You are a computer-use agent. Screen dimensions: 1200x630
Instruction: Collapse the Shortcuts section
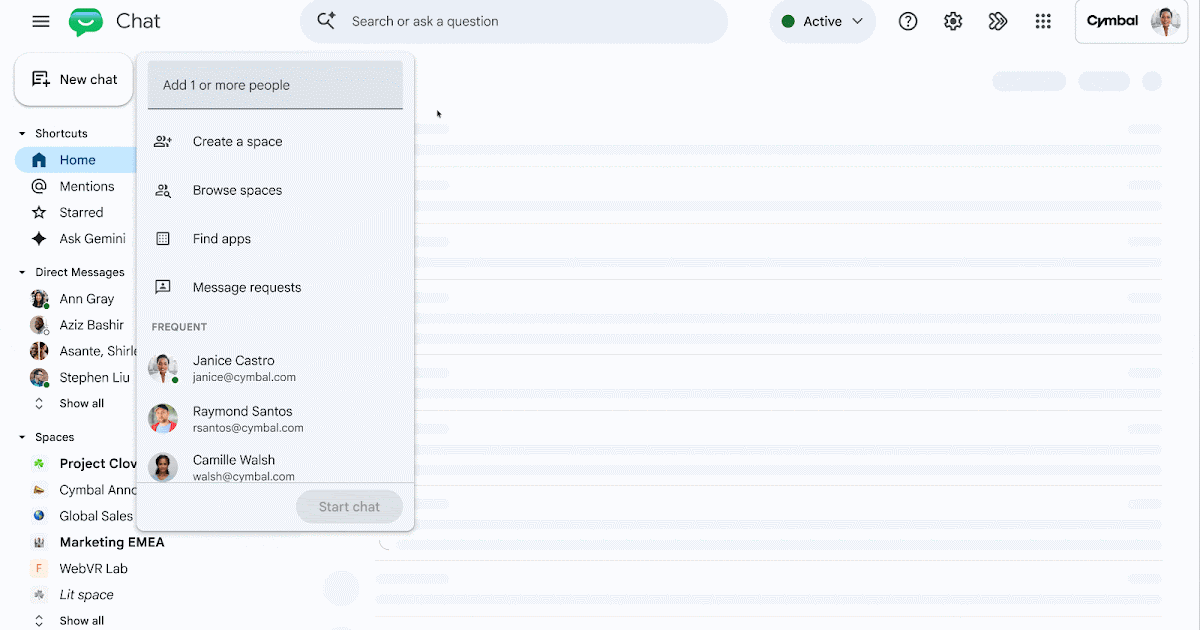(22, 133)
